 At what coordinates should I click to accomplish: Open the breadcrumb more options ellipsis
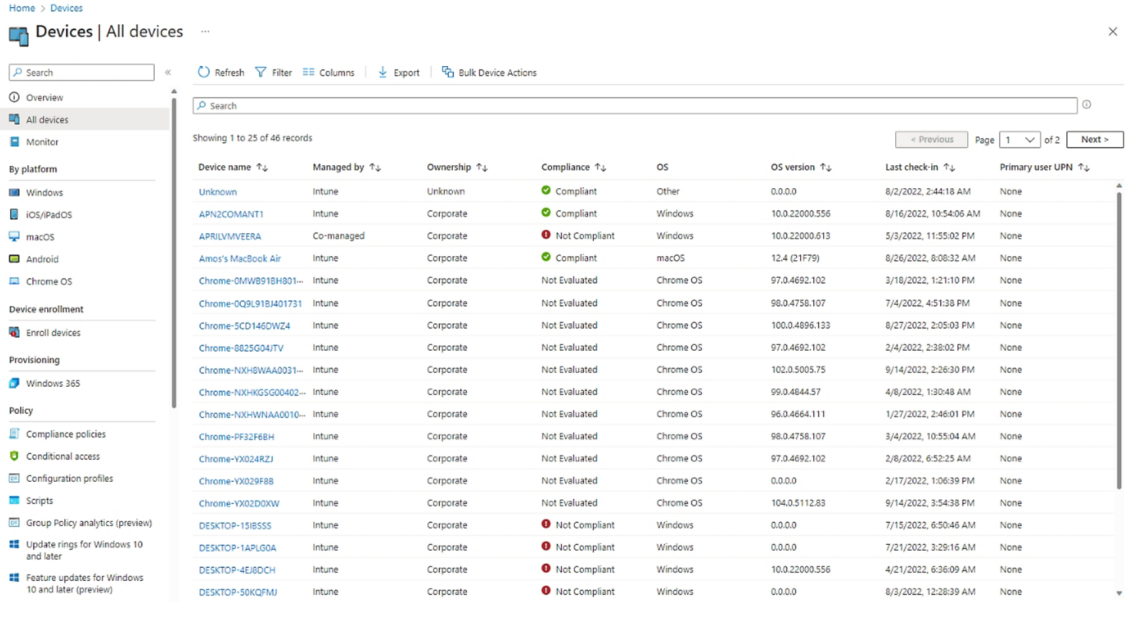click(x=204, y=32)
